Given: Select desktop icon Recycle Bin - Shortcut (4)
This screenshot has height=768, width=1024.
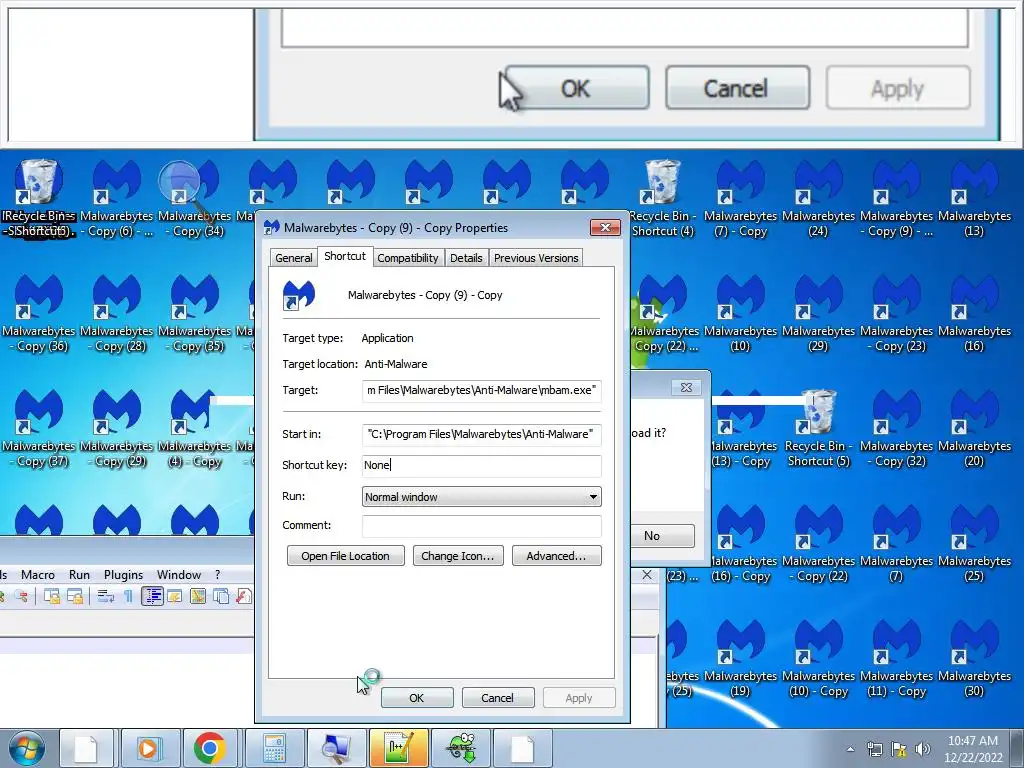Looking at the screenshot, I should [663, 199].
